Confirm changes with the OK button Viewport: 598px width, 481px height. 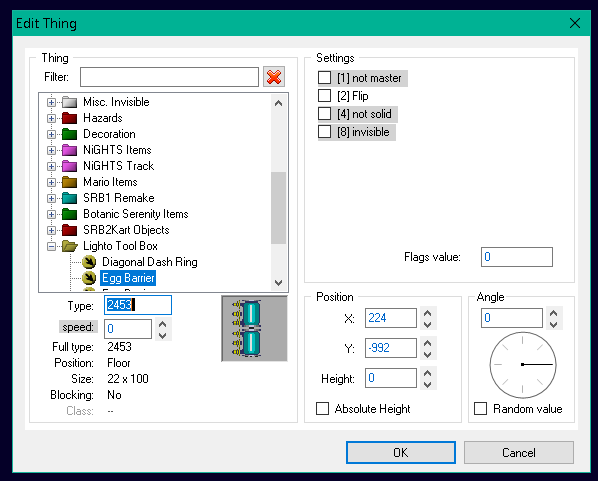pos(401,452)
